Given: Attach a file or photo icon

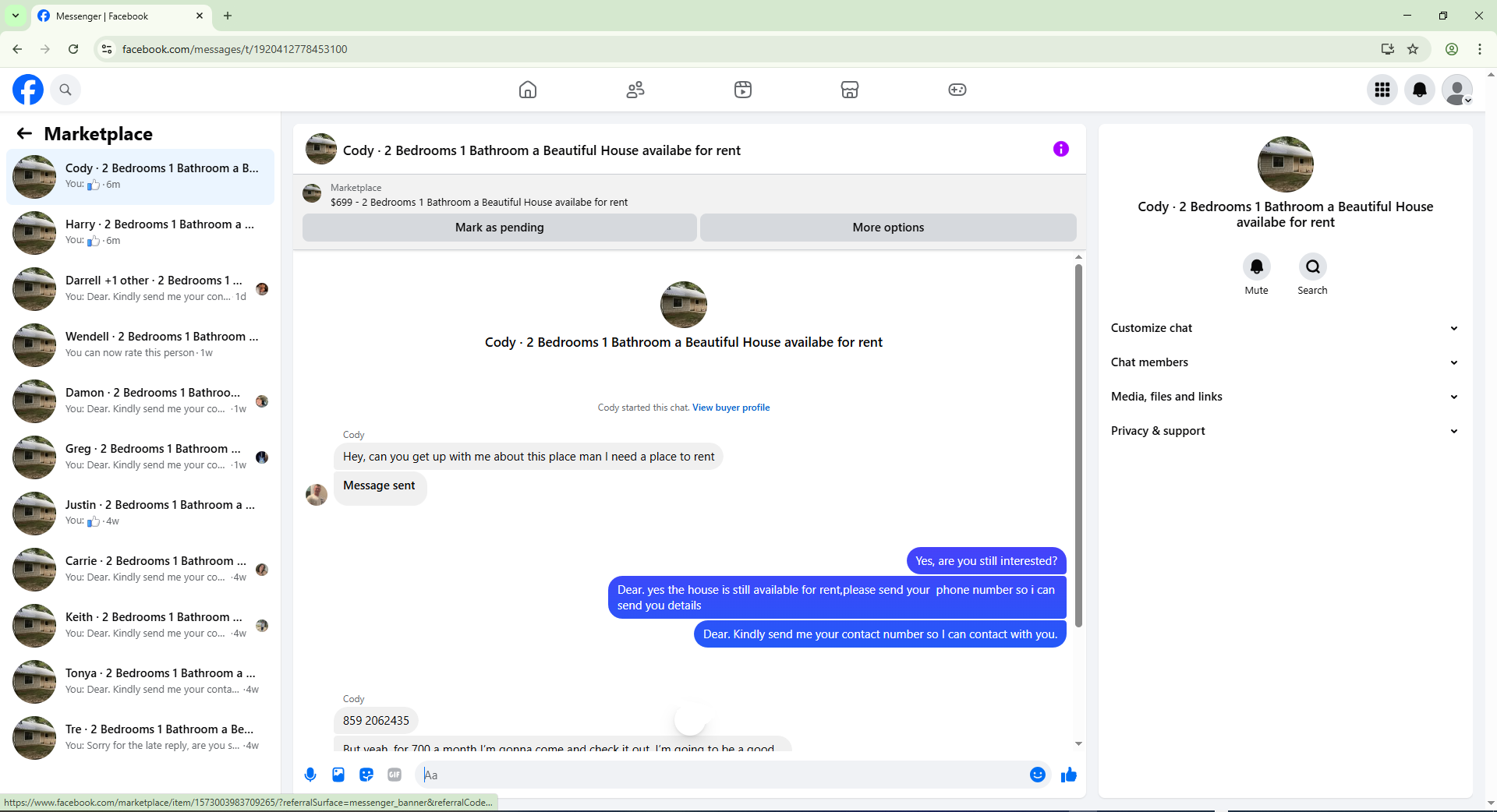Looking at the screenshot, I should [x=338, y=775].
